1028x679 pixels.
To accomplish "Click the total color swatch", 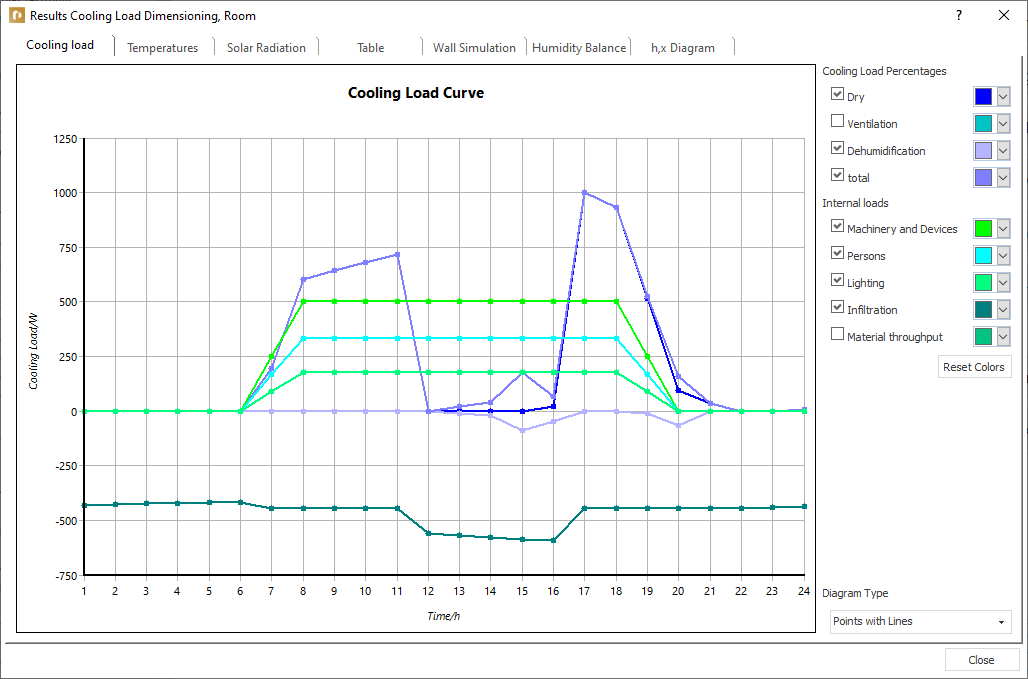I will tap(983, 178).
